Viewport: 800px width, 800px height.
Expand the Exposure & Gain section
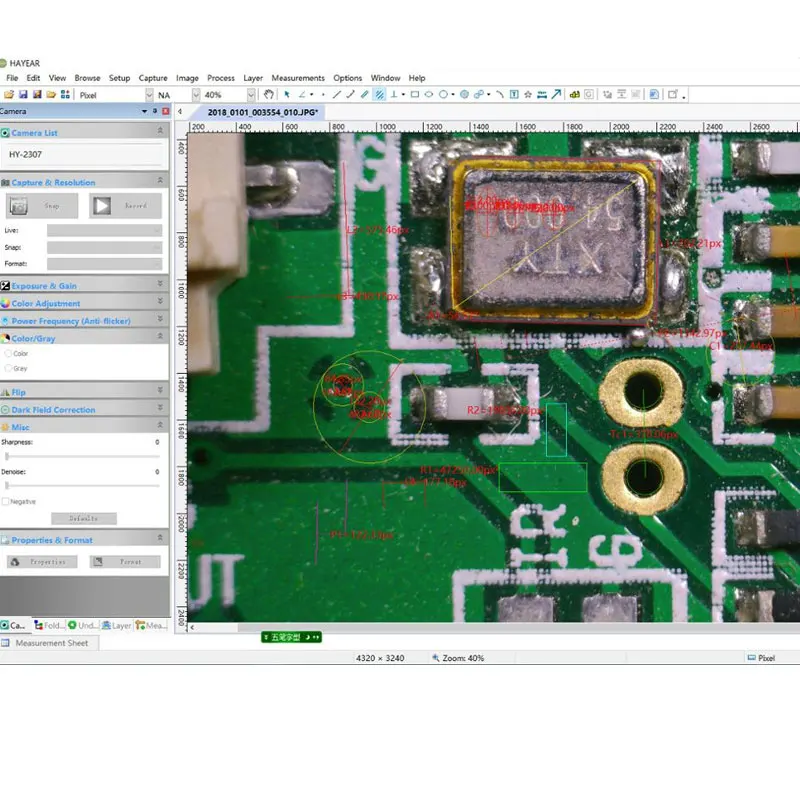click(160, 285)
